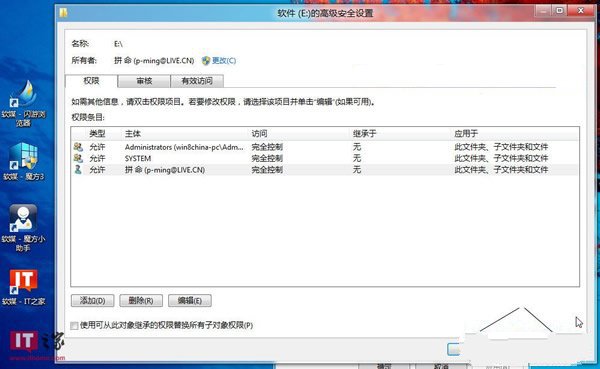Click 允许 in the Administrators row
Screen dimensions: 600x369
coord(97,147)
